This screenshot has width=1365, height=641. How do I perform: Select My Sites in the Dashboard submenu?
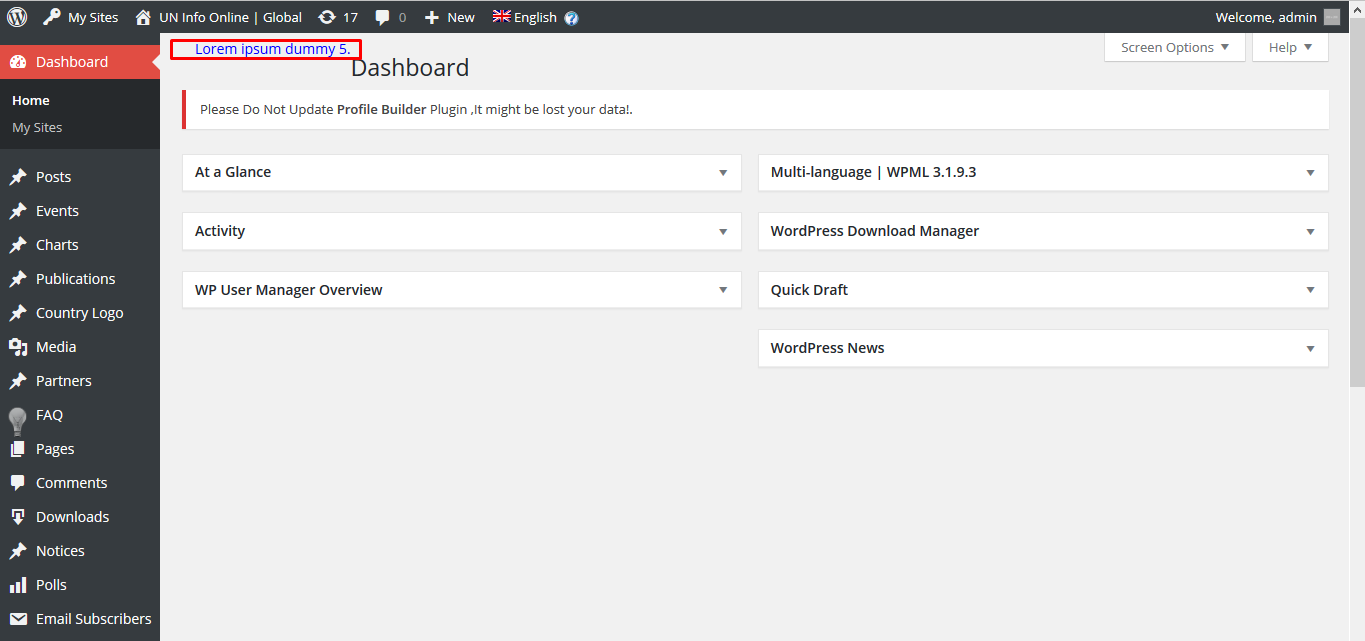[37, 128]
